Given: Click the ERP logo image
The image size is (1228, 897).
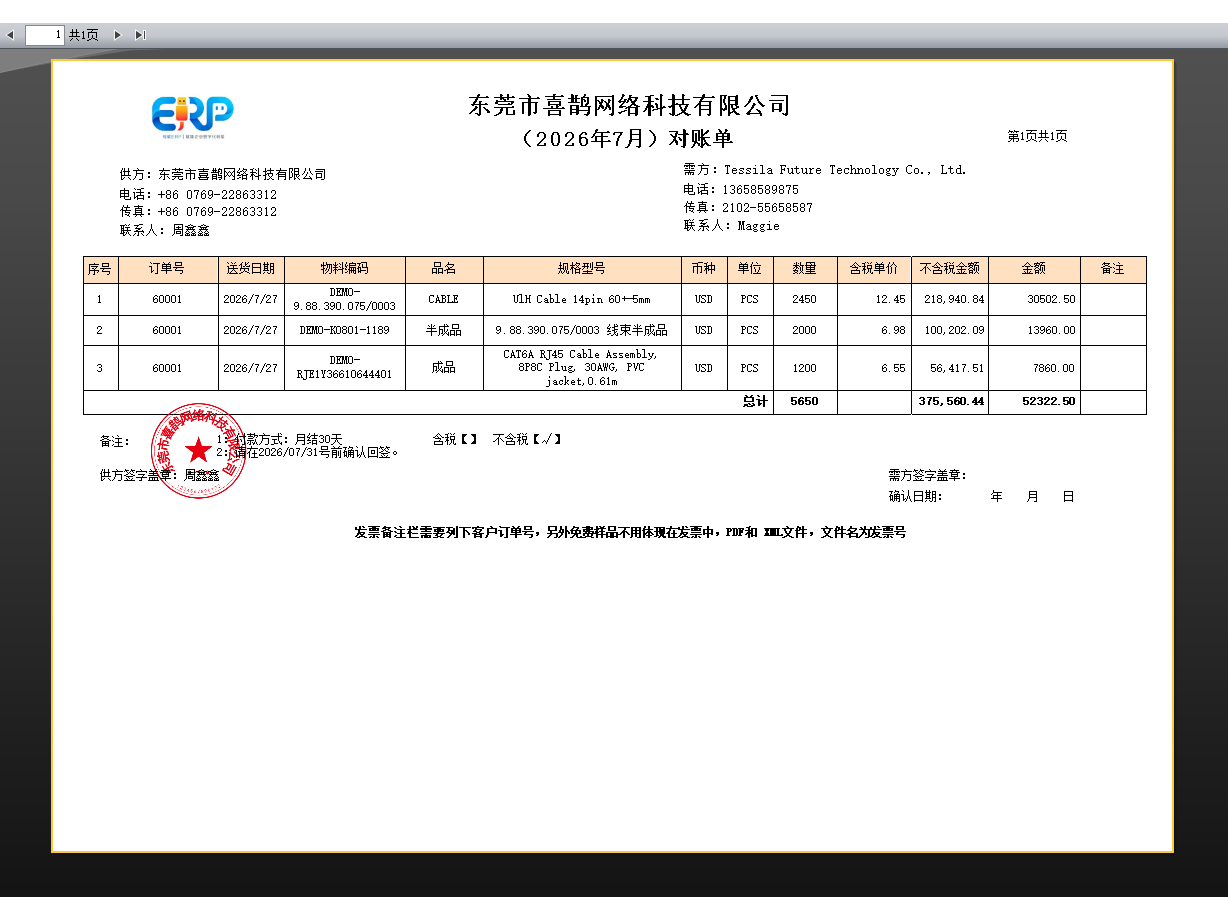Looking at the screenshot, I should [x=192, y=116].
